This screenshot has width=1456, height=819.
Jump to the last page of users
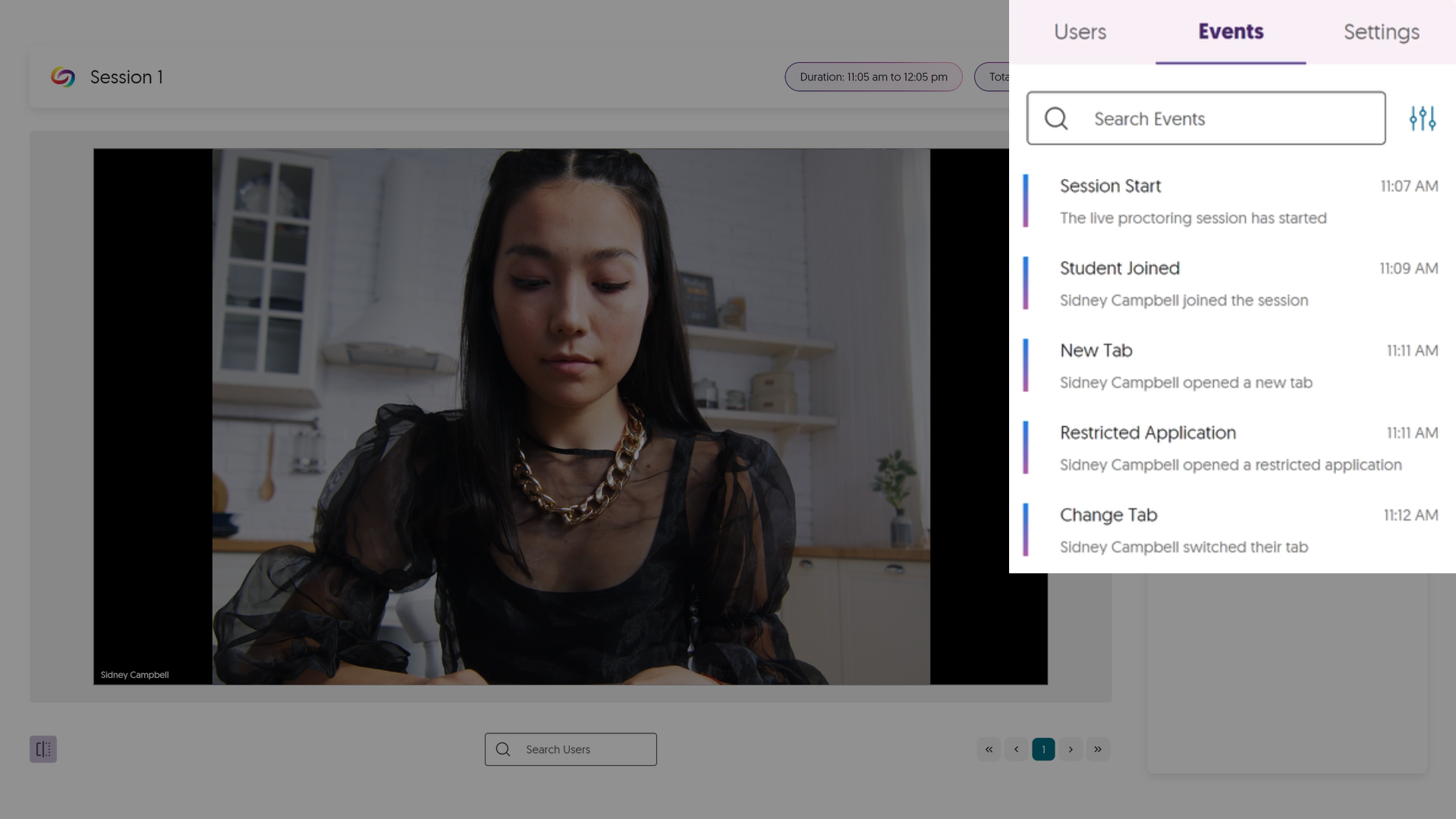(1098, 749)
